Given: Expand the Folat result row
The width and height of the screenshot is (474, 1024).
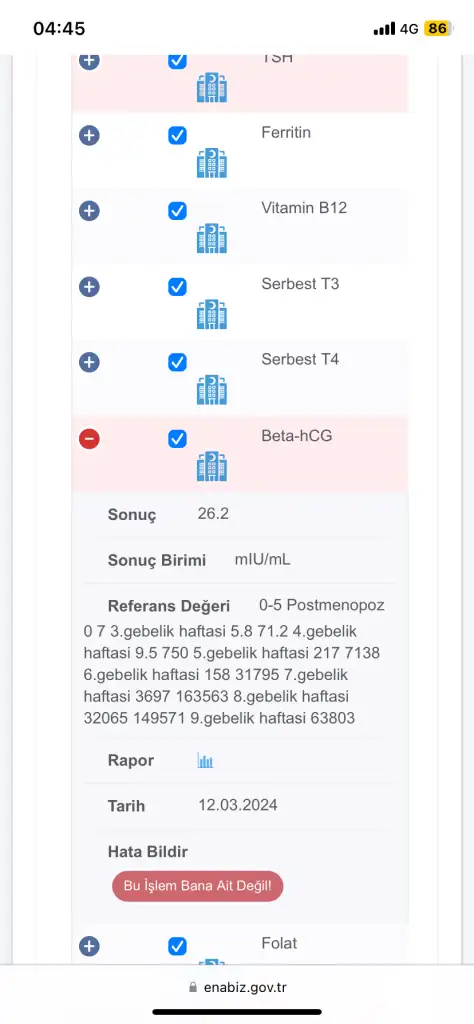Looking at the screenshot, I should coord(89,946).
